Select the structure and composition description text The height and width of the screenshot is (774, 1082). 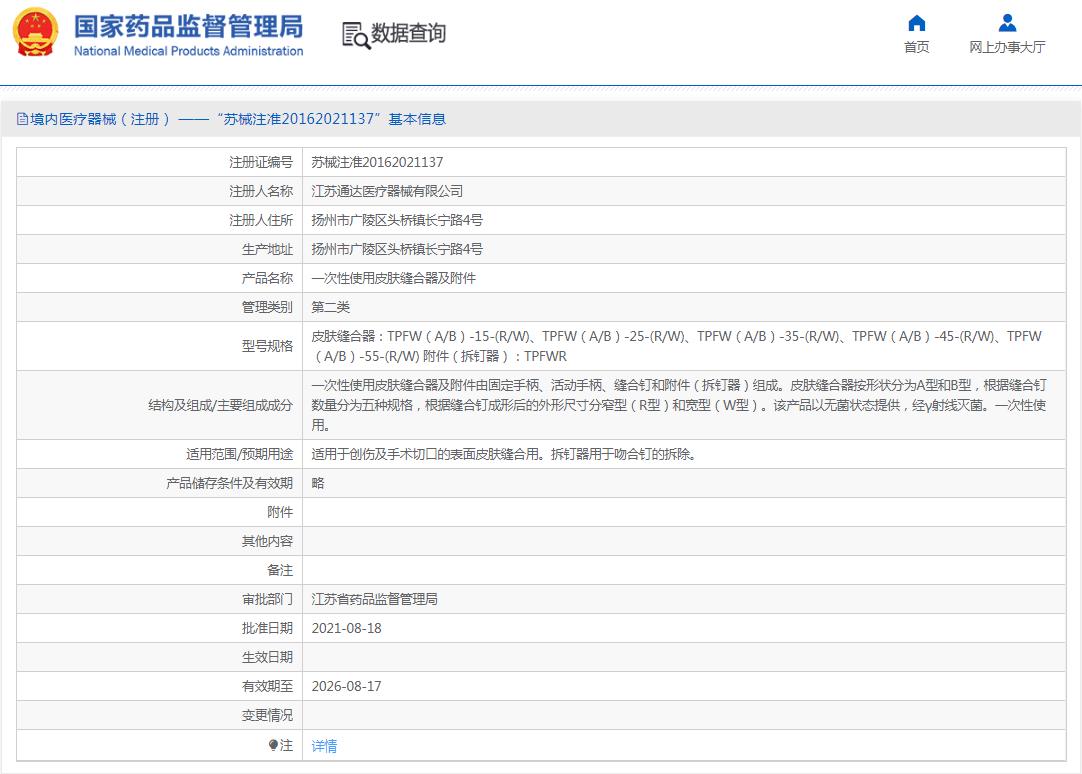[x=678, y=405]
